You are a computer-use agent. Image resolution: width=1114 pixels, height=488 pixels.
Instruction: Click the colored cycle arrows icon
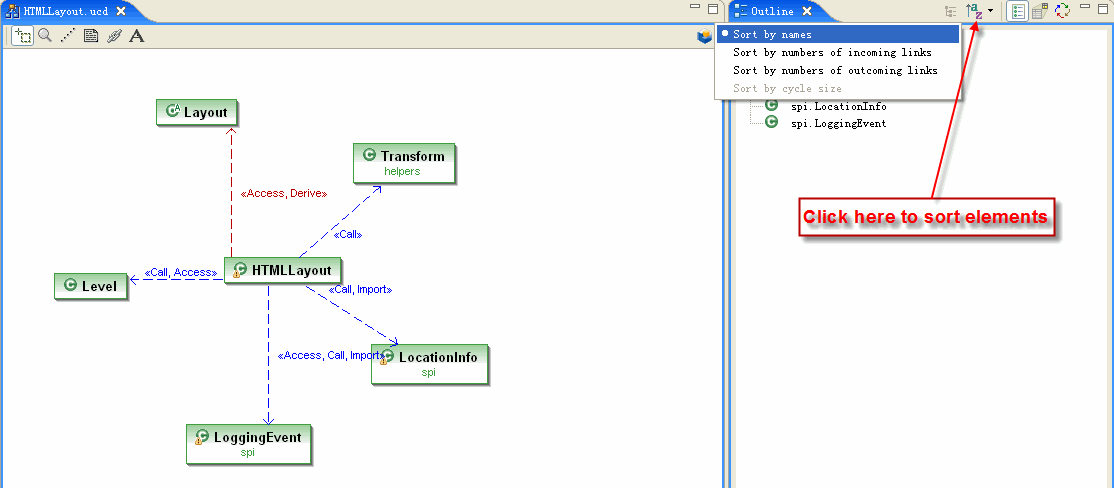1062,11
